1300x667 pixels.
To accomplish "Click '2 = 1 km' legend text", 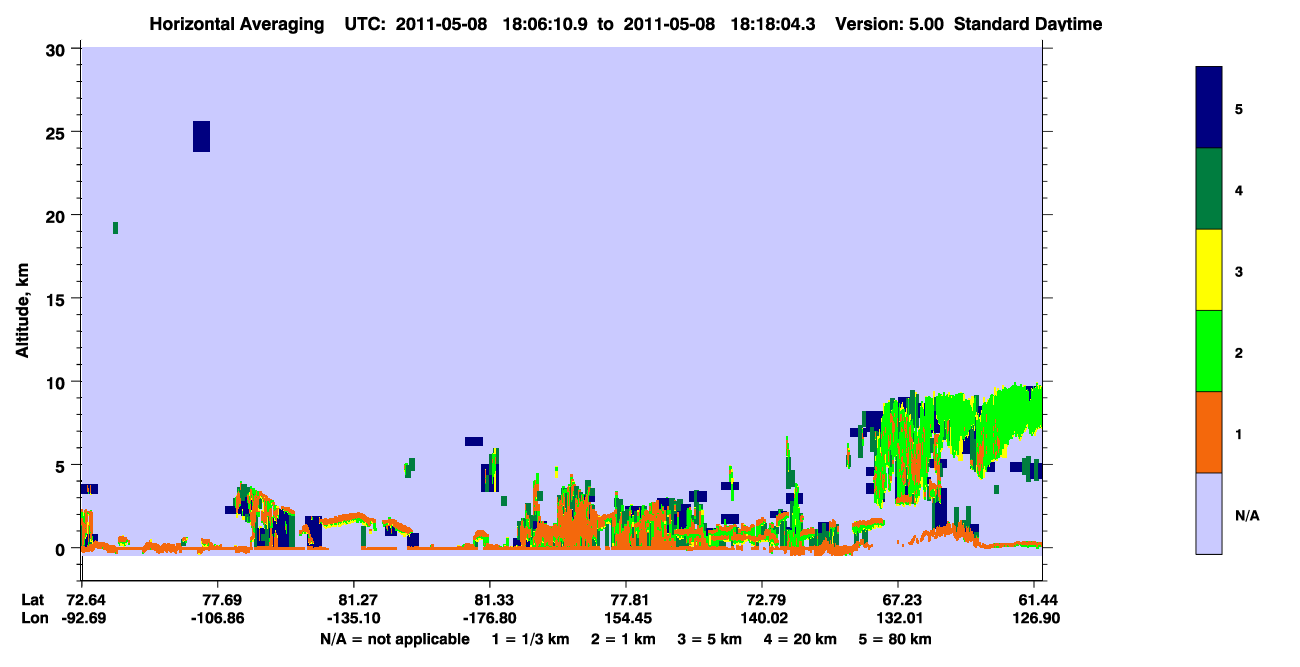I will tap(623, 639).
